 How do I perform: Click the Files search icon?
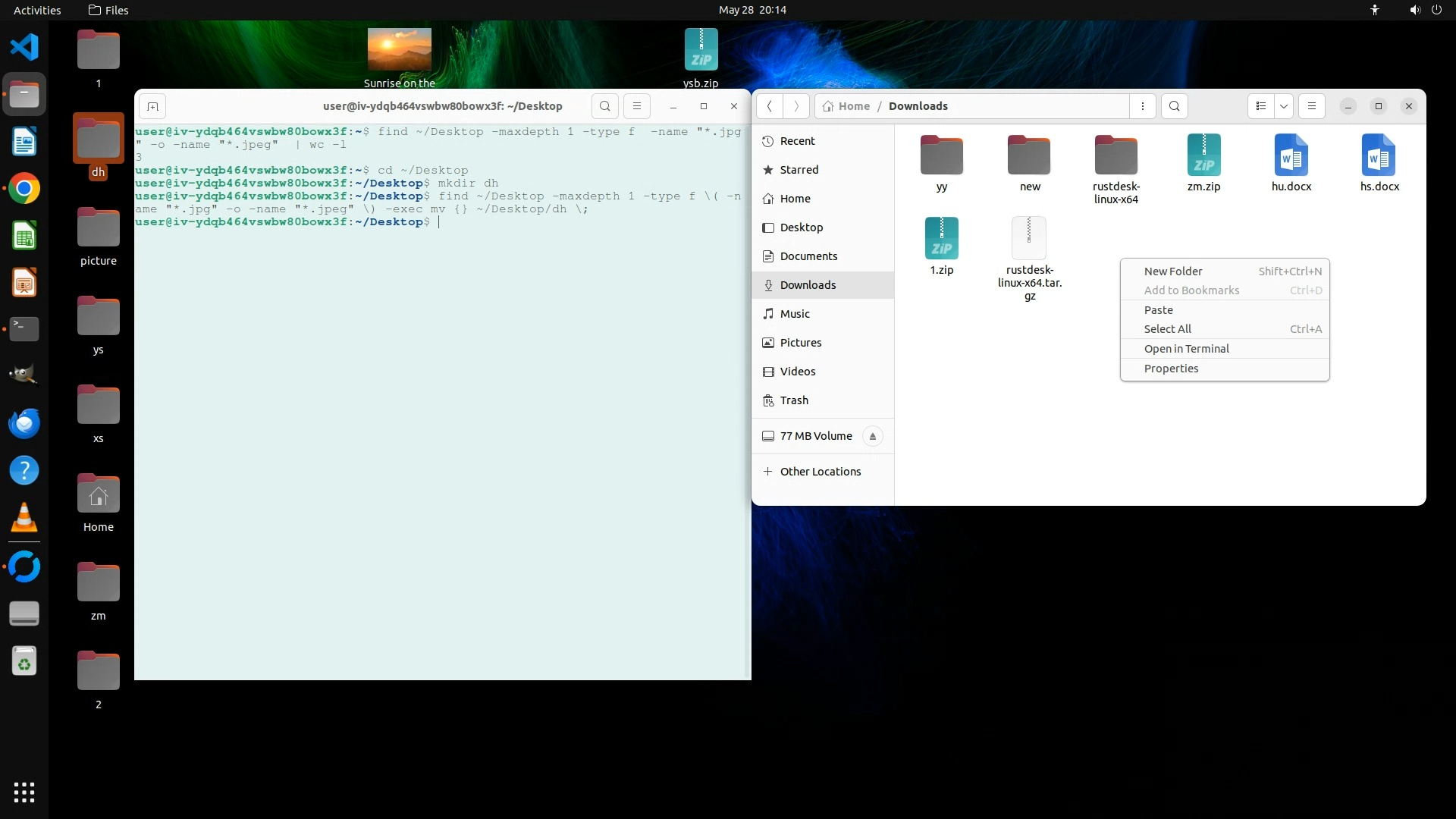tap(1175, 106)
